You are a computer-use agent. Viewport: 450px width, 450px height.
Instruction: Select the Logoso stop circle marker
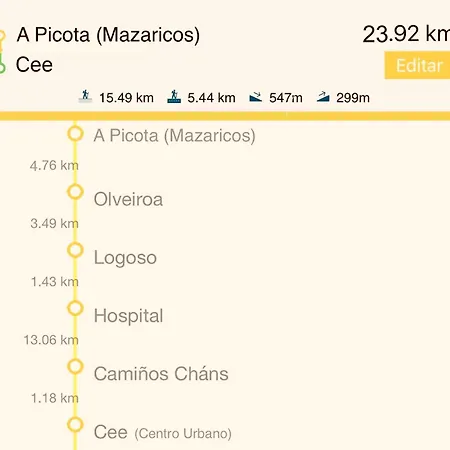(75, 250)
